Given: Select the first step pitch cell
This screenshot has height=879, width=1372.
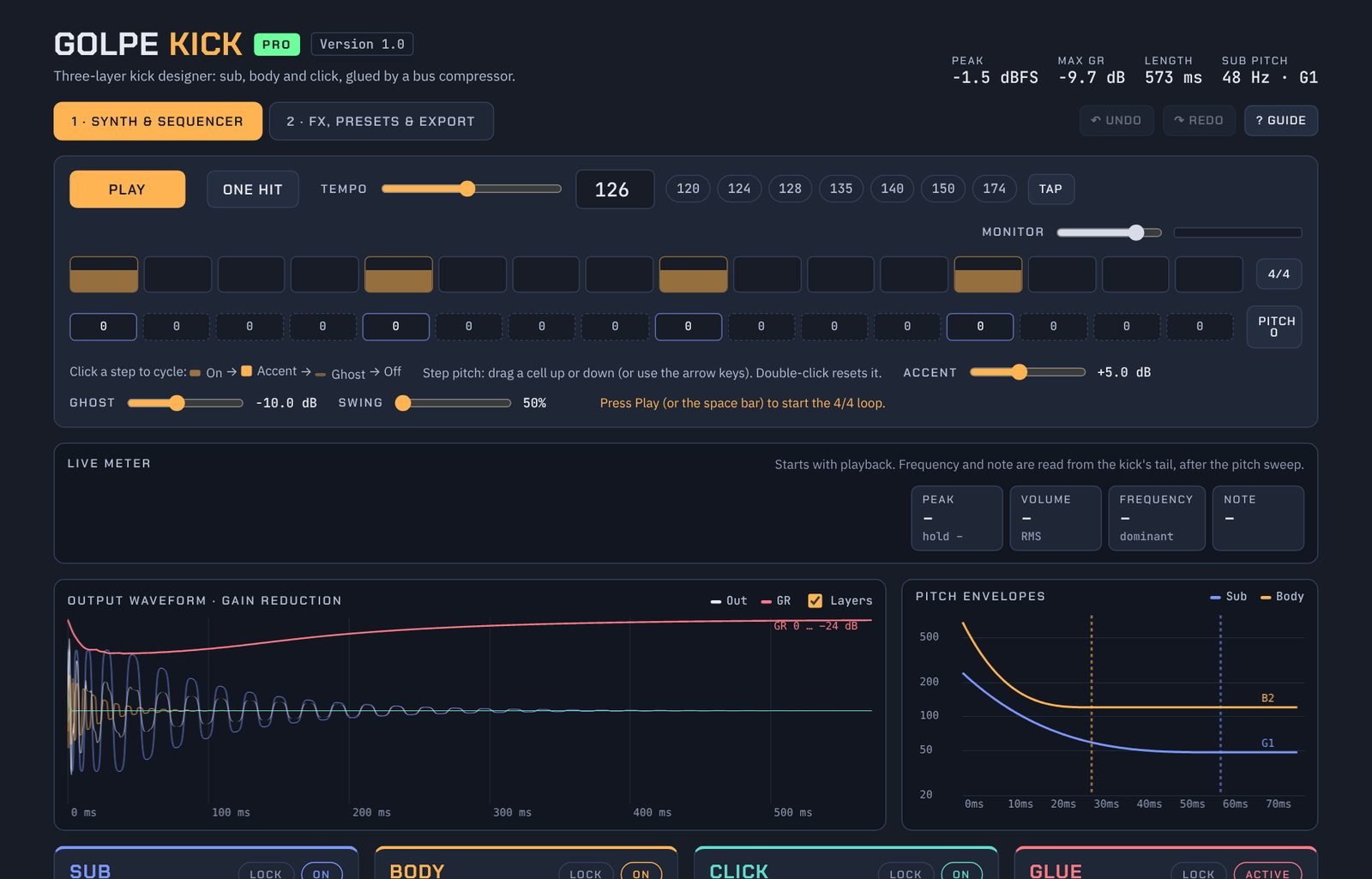Looking at the screenshot, I should [103, 327].
